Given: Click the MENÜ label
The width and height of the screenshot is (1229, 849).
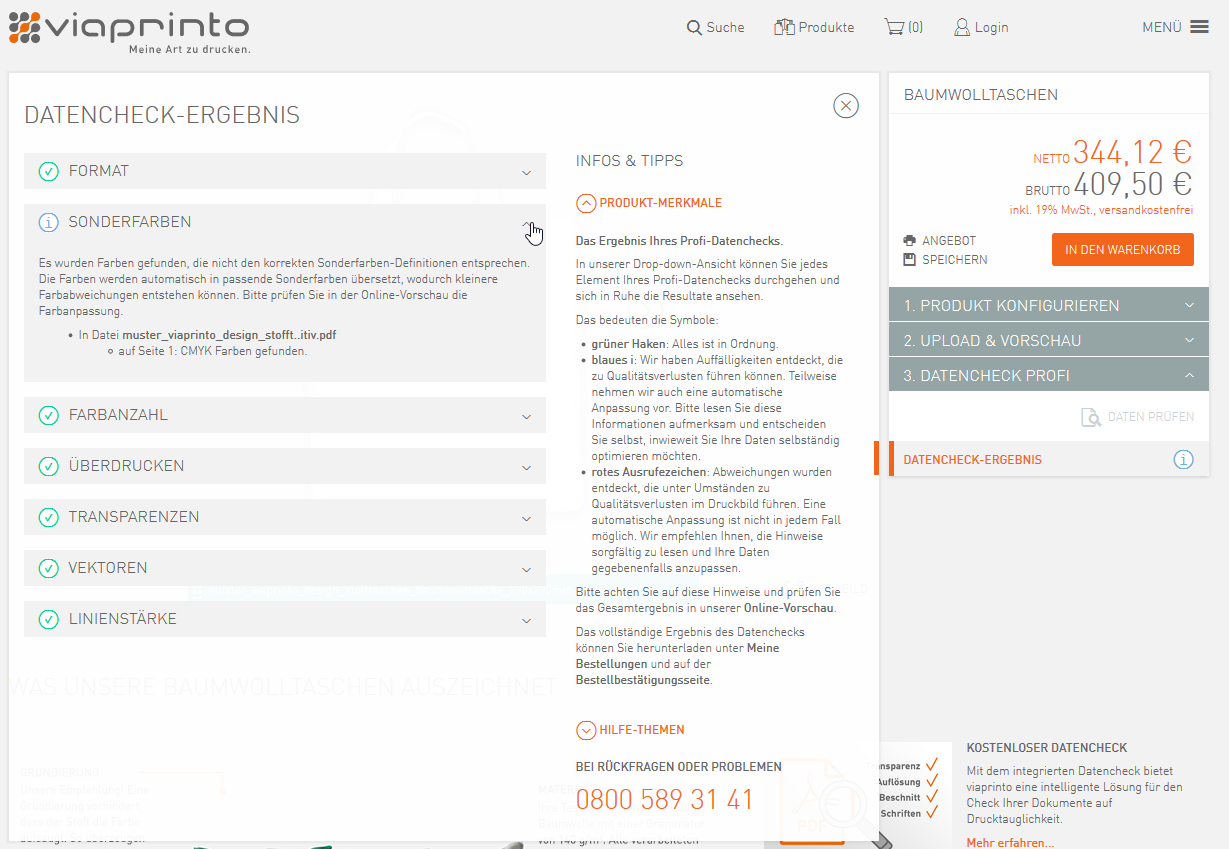Looking at the screenshot, I should 1162,28.
